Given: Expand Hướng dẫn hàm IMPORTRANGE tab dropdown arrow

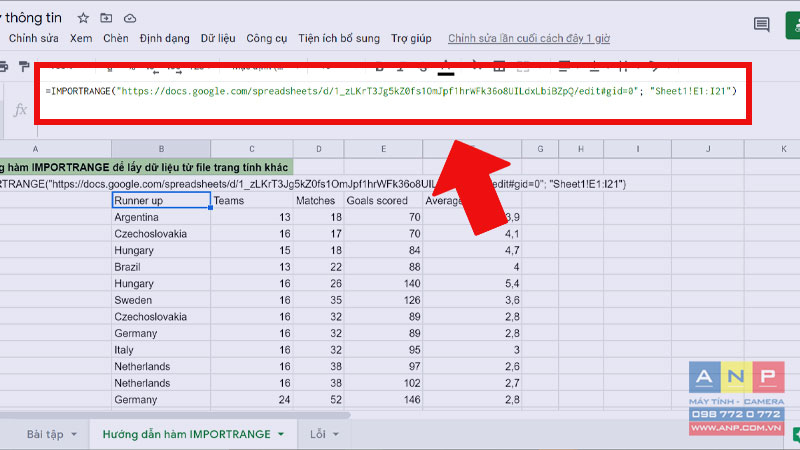Looking at the screenshot, I should pos(281,434).
